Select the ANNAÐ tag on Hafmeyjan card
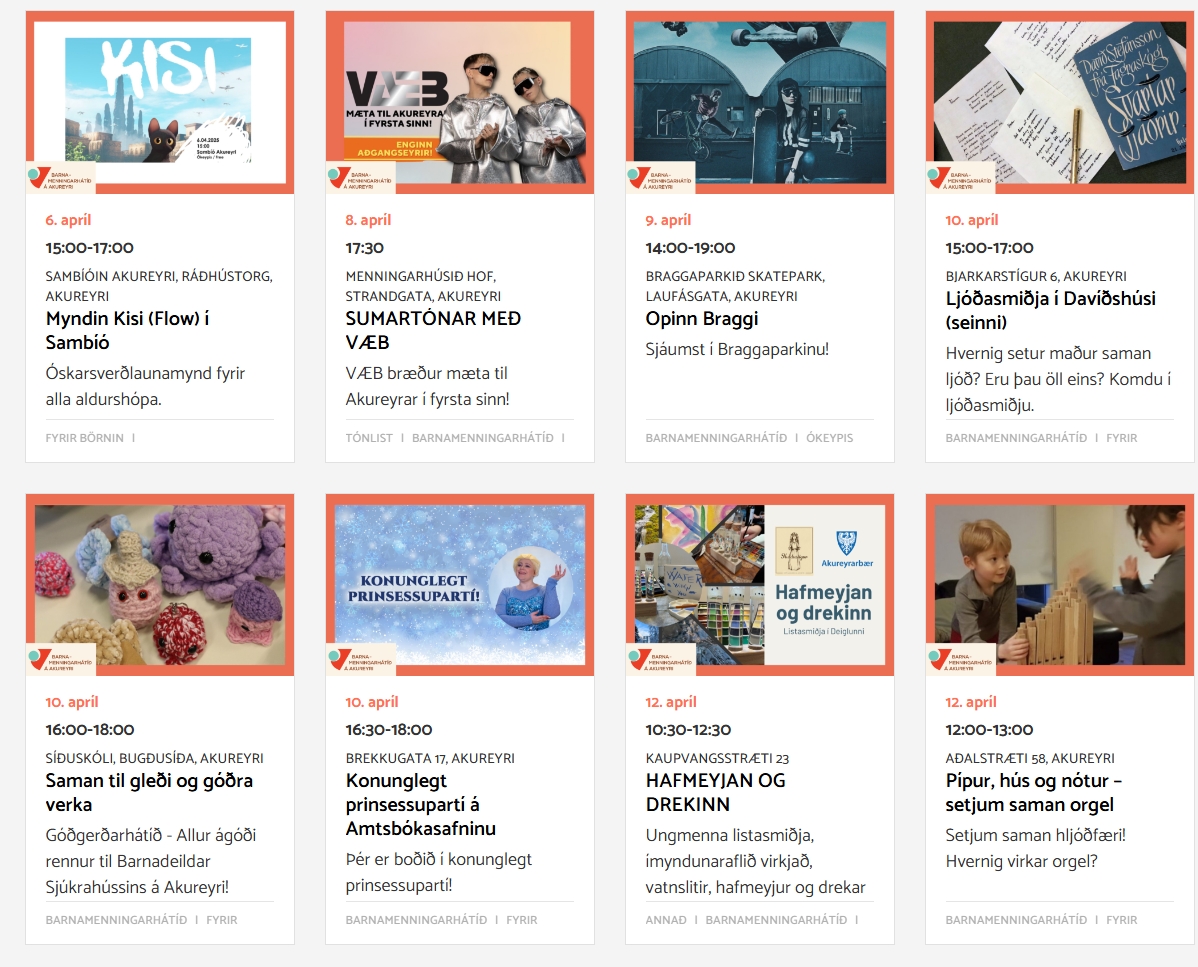Viewport: 1198px width, 967px height. 666,920
